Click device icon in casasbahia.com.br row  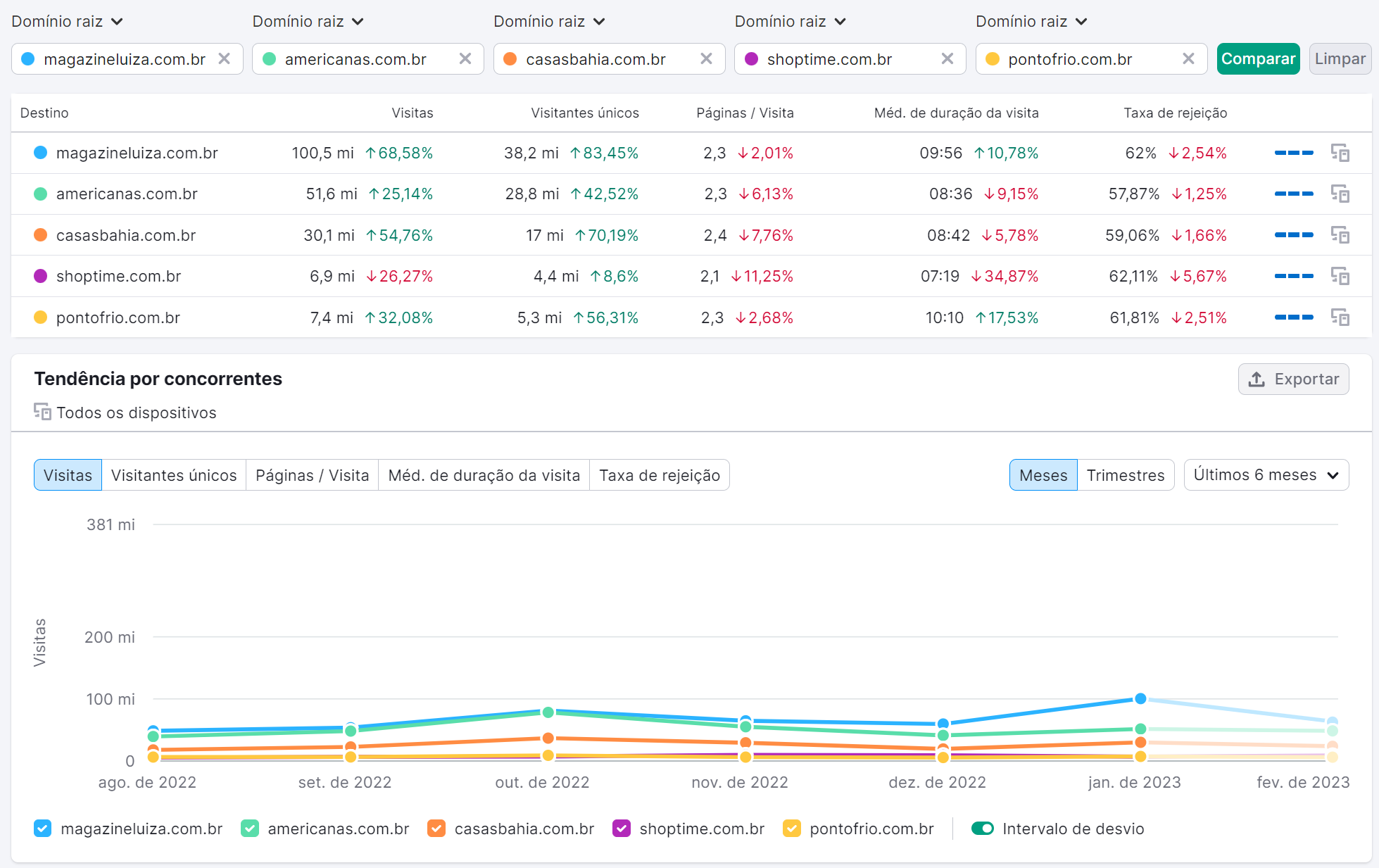pyautogui.click(x=1340, y=235)
